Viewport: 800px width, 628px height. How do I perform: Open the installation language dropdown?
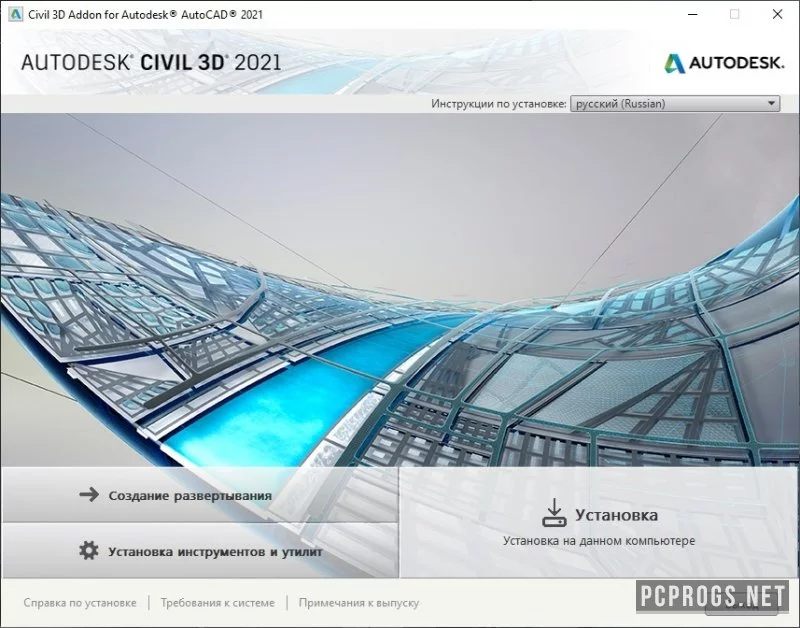(x=675, y=104)
